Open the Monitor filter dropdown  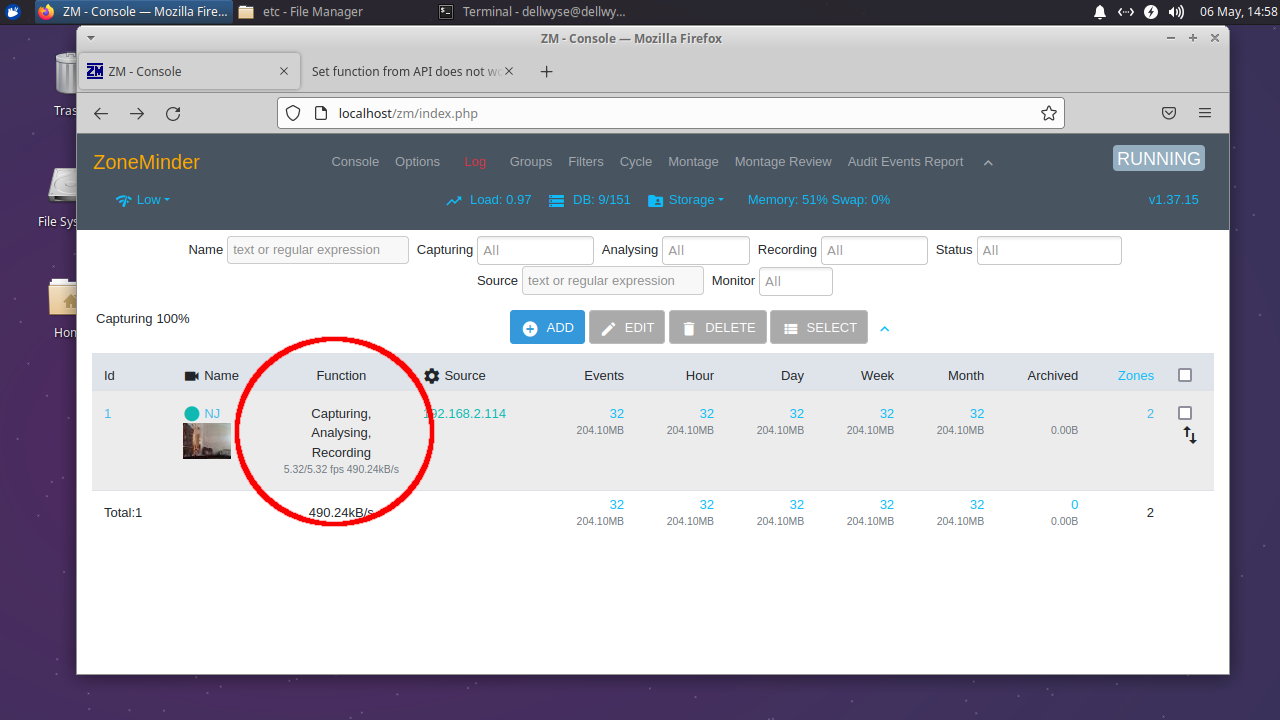(796, 281)
